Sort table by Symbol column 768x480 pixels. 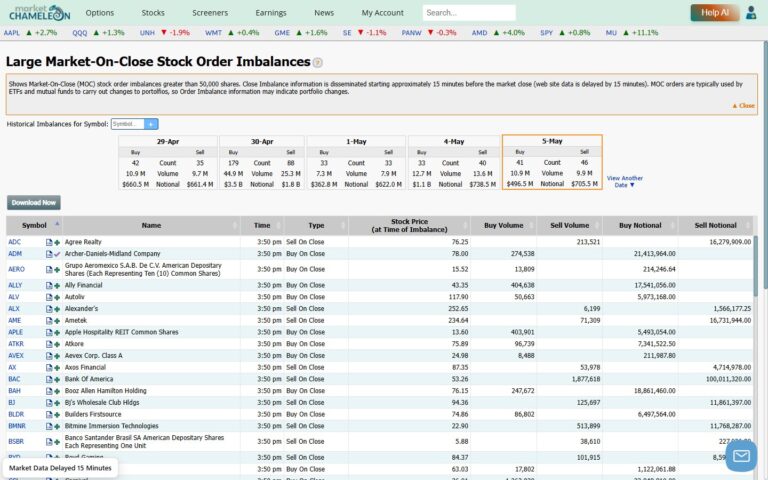click(34, 225)
